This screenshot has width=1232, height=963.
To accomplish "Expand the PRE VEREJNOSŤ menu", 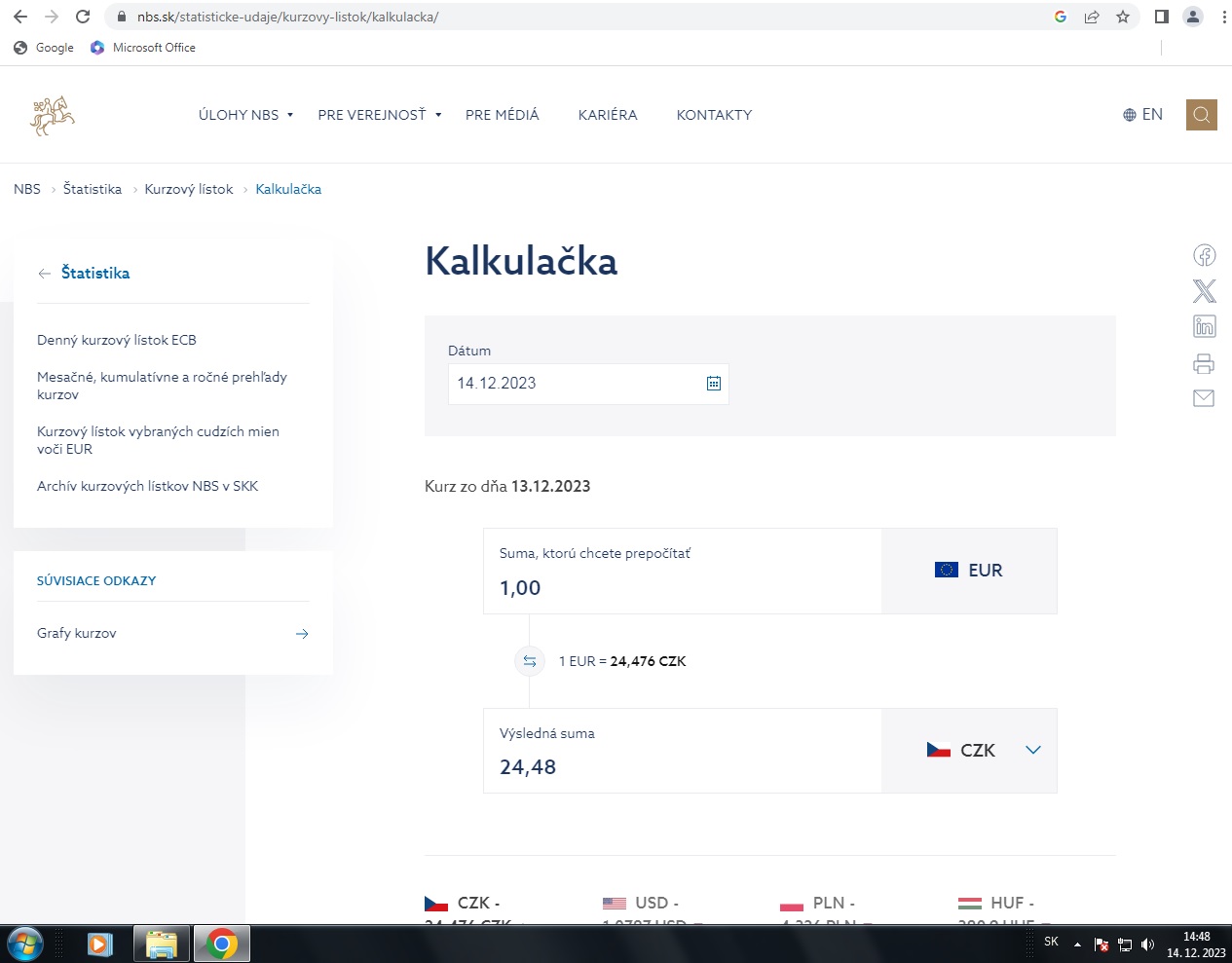I will [379, 115].
